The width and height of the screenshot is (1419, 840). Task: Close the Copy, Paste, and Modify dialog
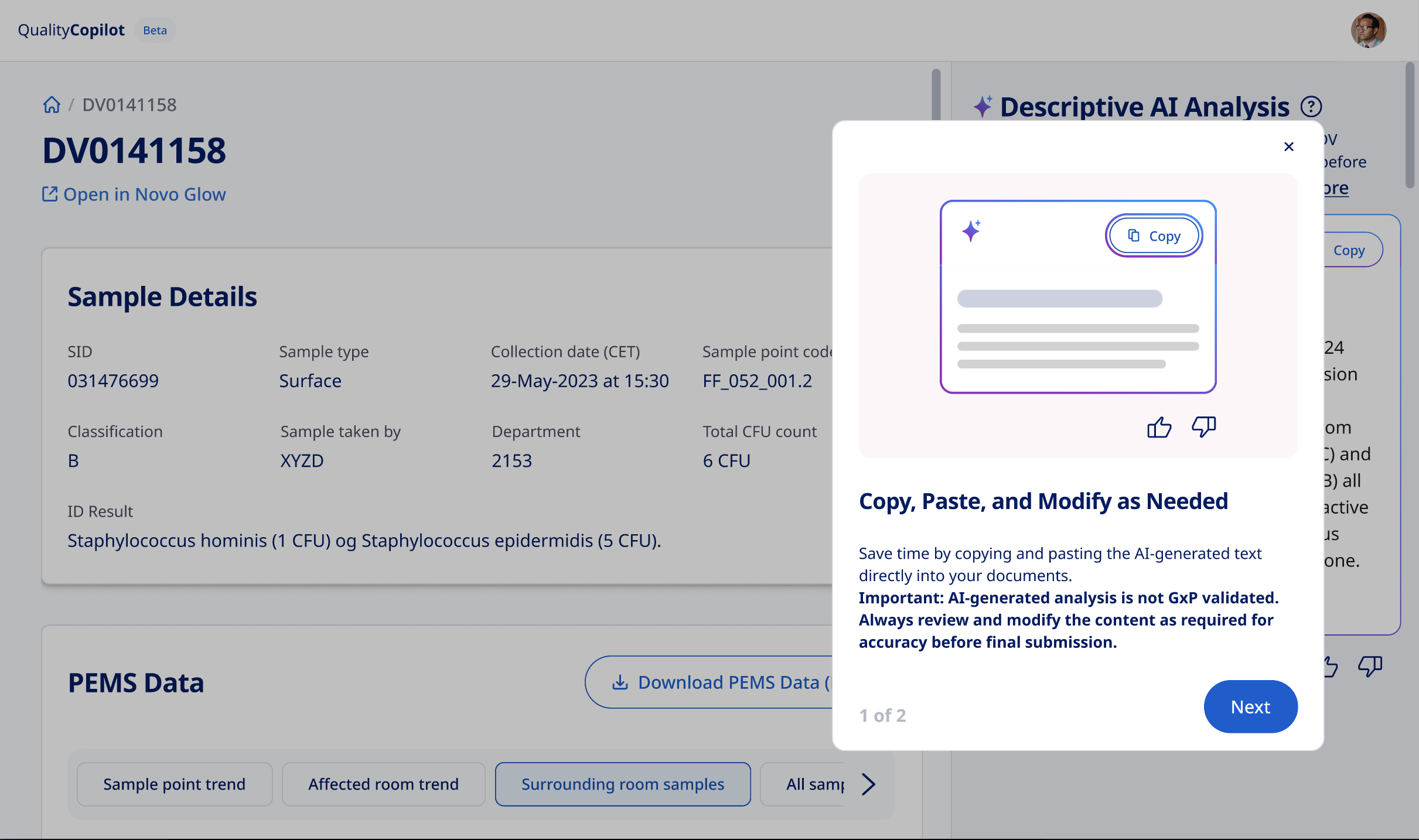[x=1289, y=146]
